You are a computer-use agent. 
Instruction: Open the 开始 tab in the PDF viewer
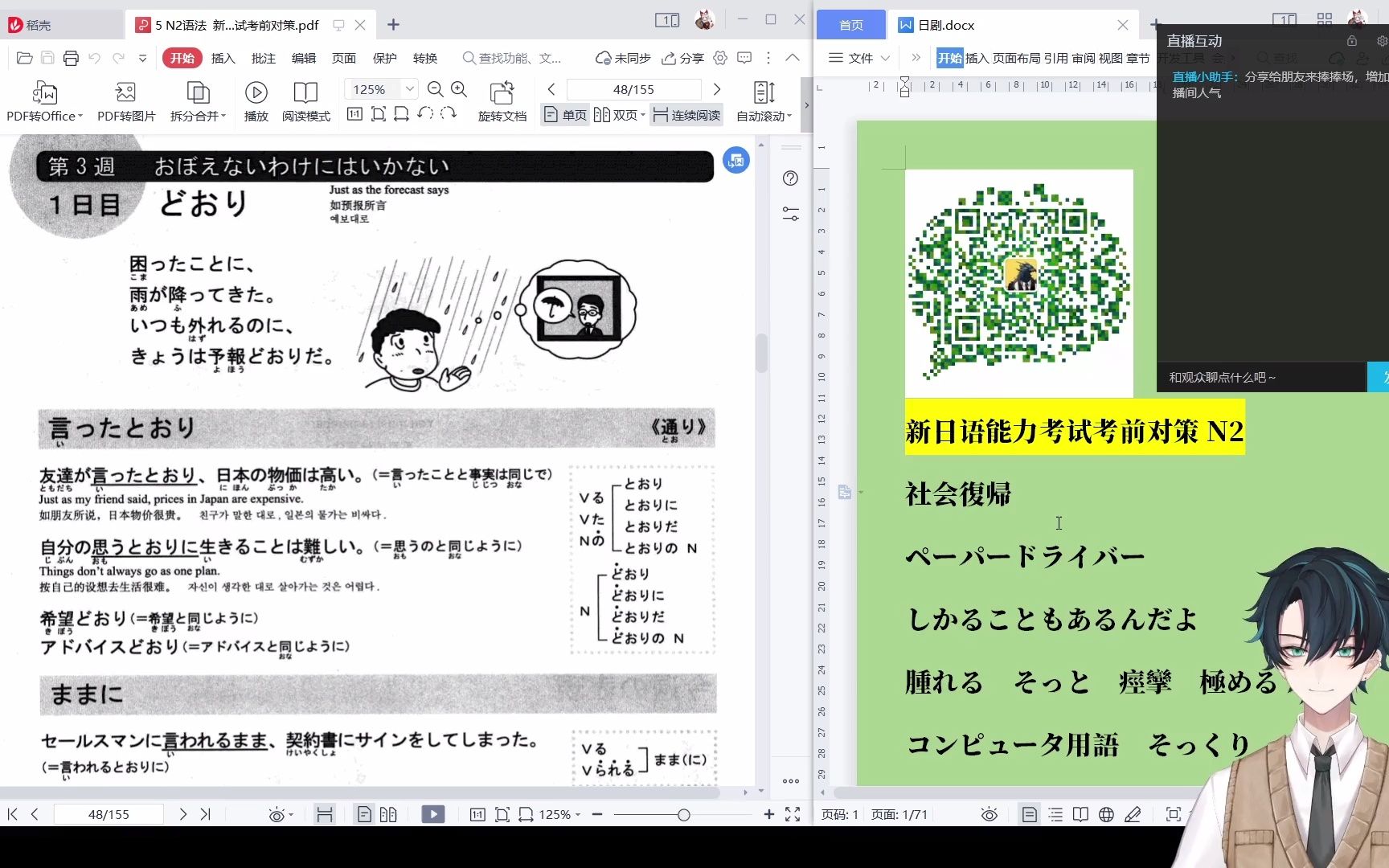[182, 58]
